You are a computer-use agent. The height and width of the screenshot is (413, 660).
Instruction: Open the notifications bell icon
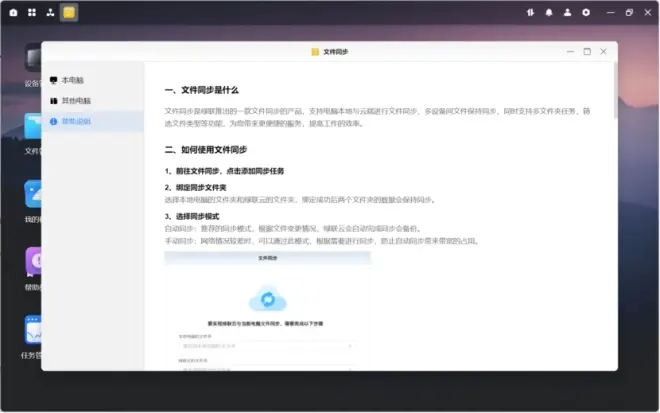pyautogui.click(x=549, y=13)
